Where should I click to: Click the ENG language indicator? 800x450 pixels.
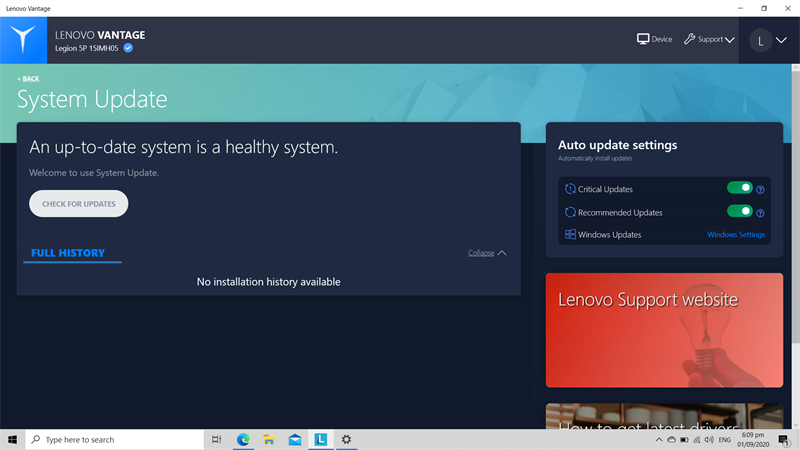[724, 440]
